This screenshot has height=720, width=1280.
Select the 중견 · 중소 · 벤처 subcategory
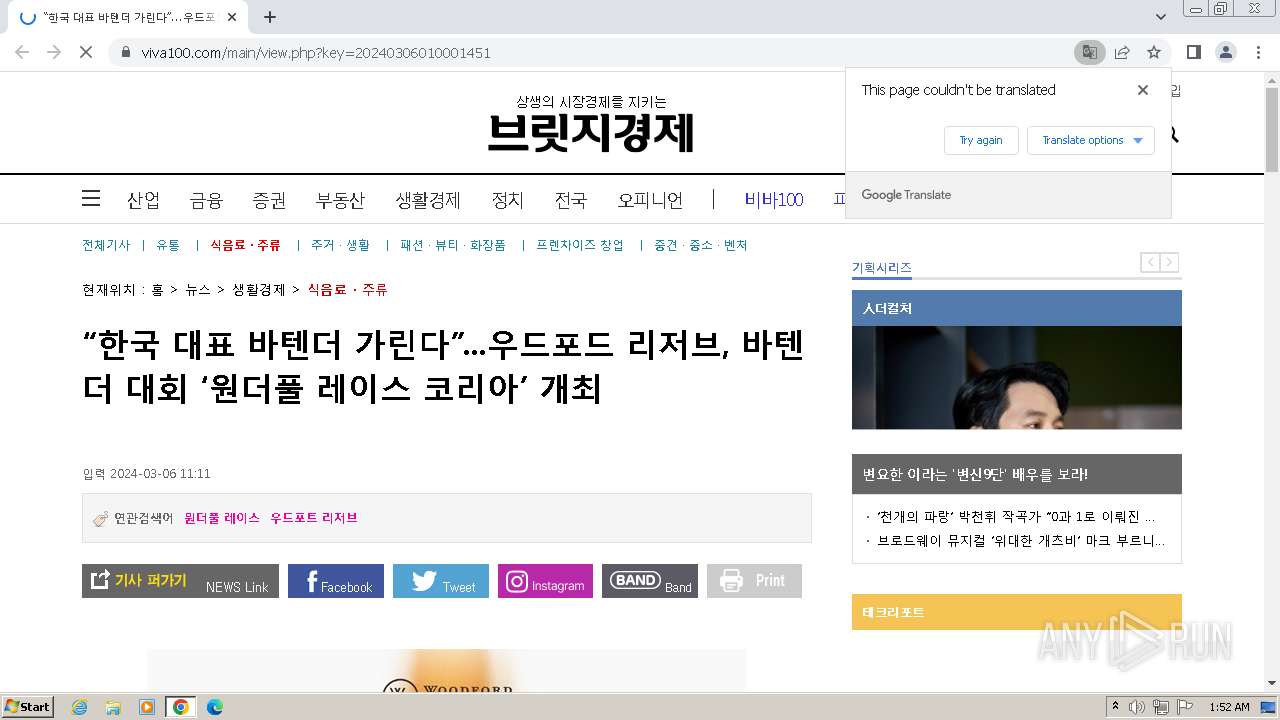tap(701, 245)
